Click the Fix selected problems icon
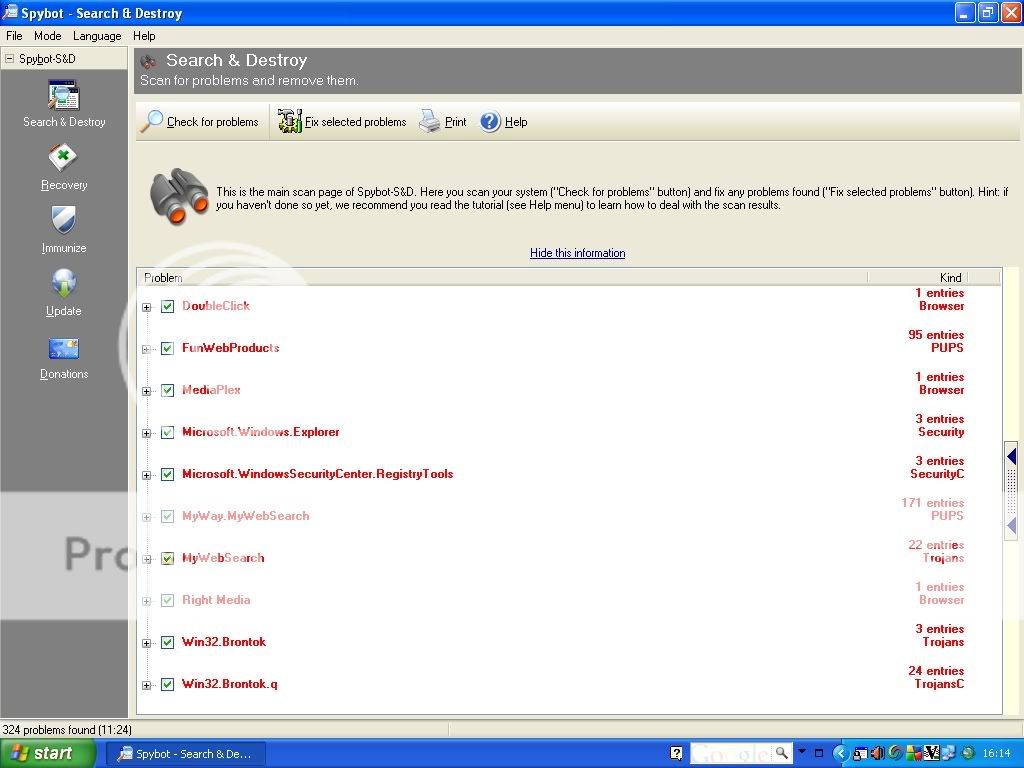The width and height of the screenshot is (1024, 768). pyautogui.click(x=289, y=121)
